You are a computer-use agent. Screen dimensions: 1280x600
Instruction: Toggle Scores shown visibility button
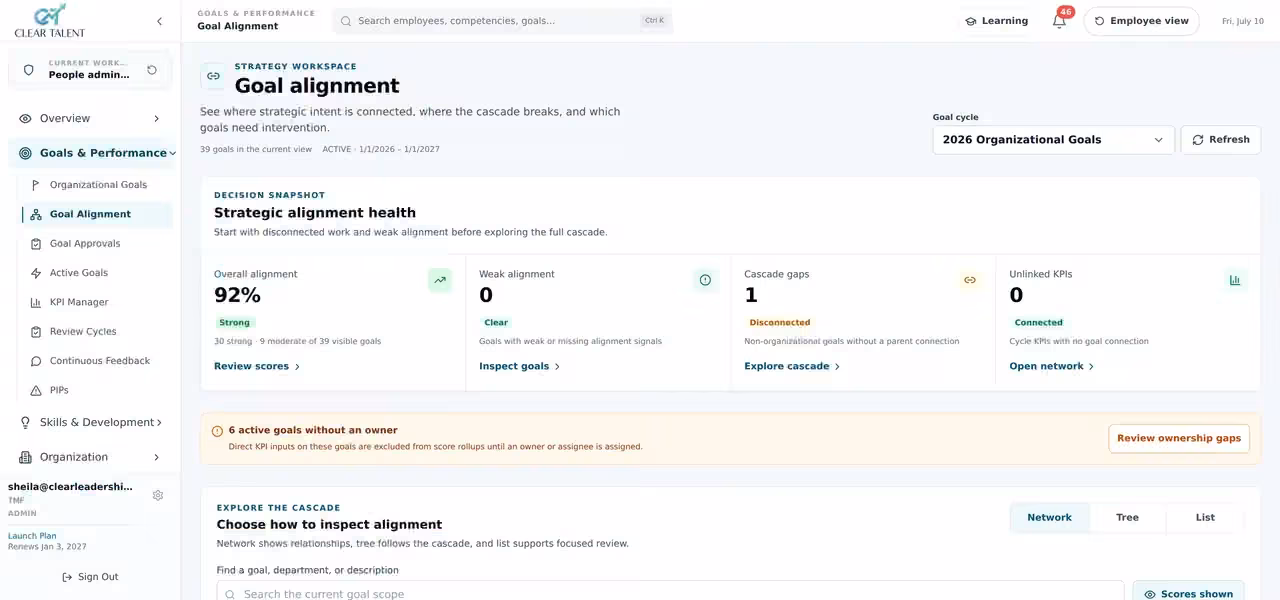tap(1188, 593)
